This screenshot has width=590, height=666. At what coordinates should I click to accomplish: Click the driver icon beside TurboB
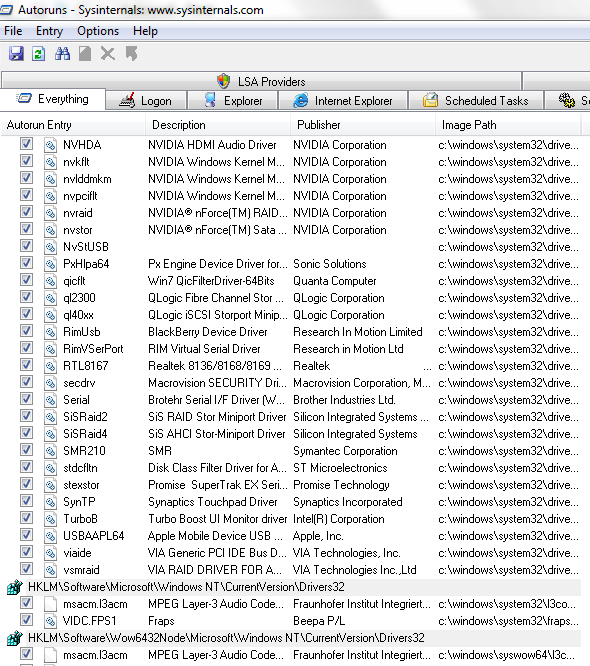point(51,519)
